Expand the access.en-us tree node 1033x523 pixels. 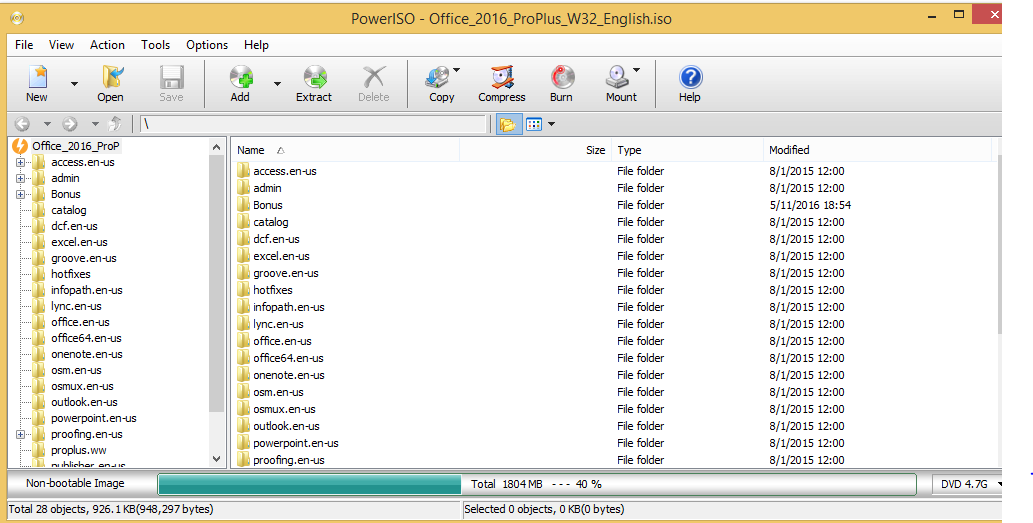click(x=20, y=162)
